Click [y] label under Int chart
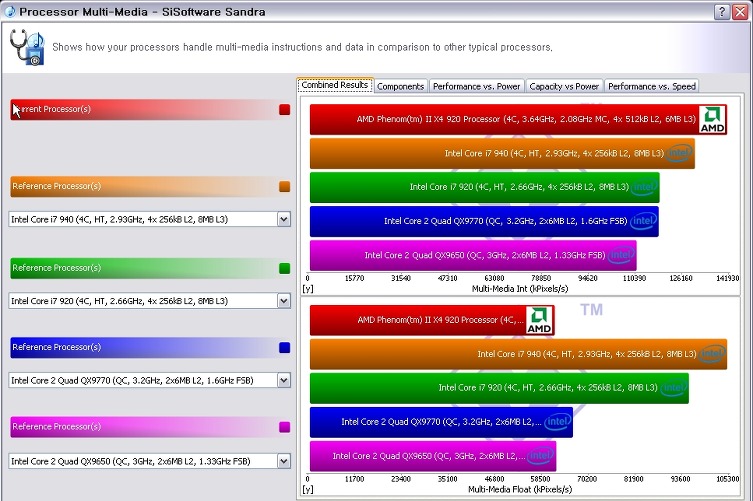753x501 pixels. (x=307, y=289)
